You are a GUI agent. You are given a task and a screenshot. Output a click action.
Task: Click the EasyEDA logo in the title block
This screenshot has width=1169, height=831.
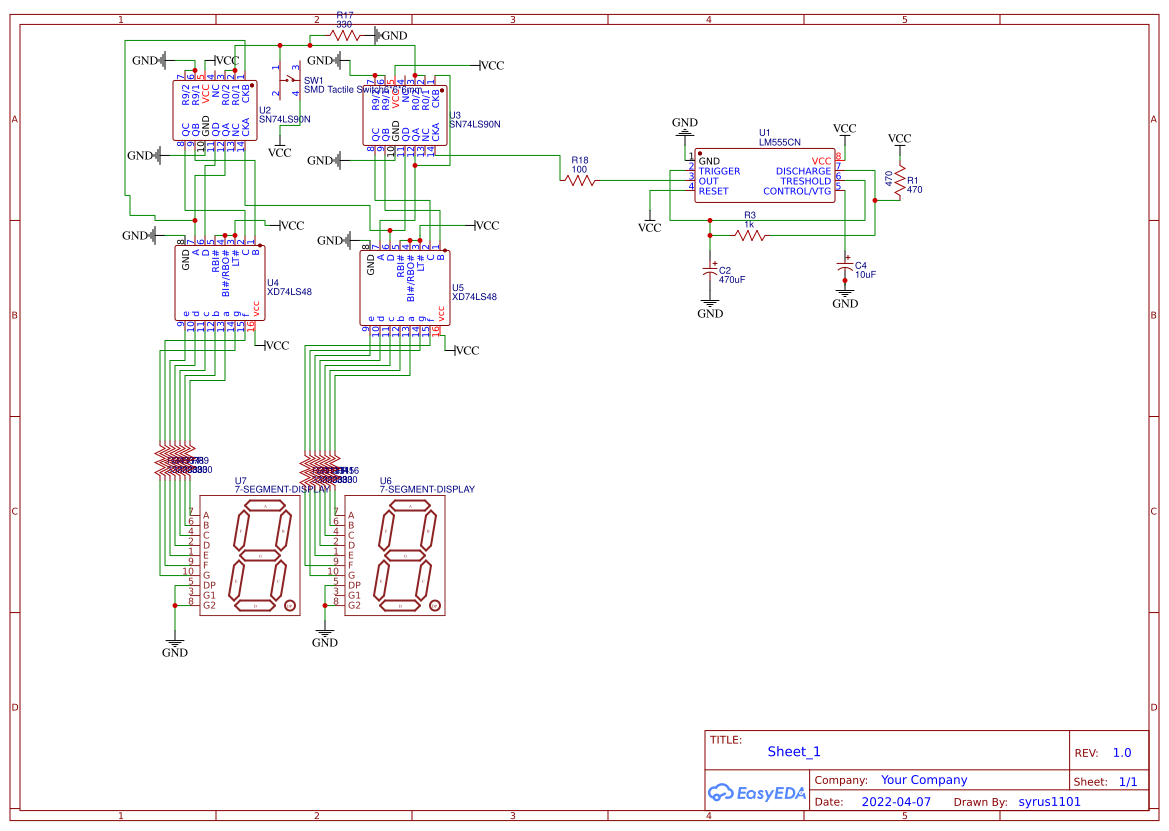758,791
